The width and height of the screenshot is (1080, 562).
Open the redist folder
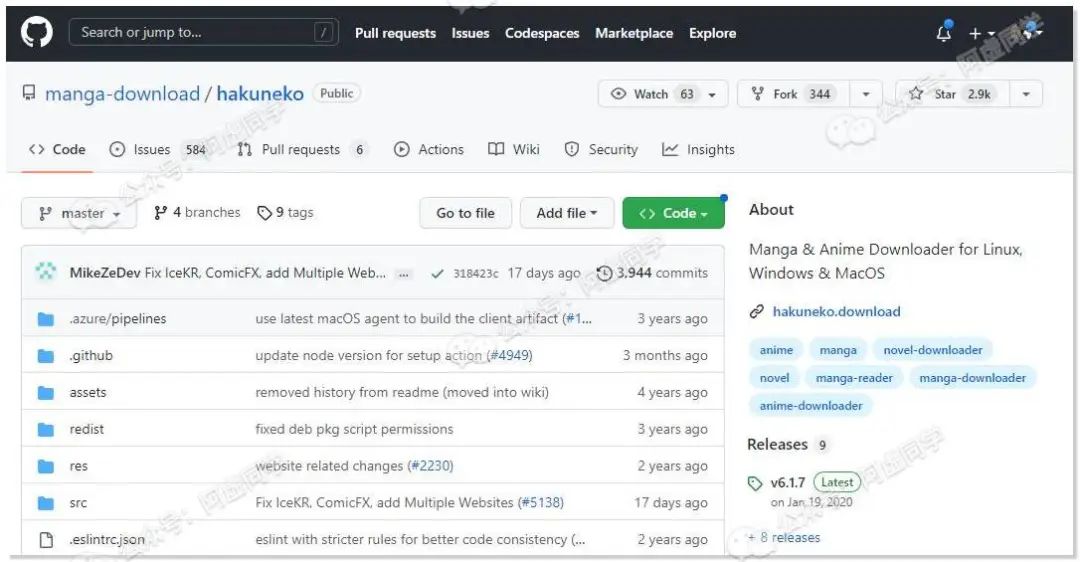[x=87, y=429]
